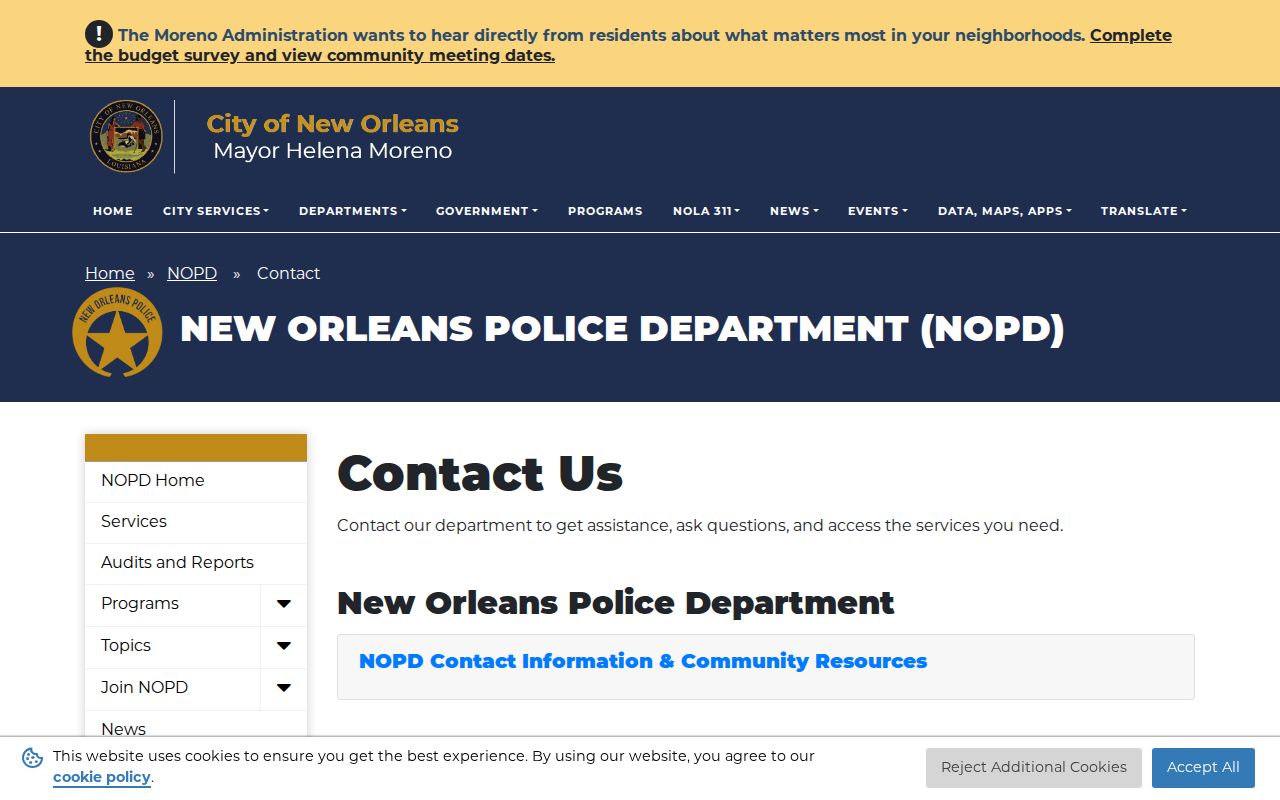
Task: Click the NOPD breadcrumb link
Action: (x=192, y=273)
